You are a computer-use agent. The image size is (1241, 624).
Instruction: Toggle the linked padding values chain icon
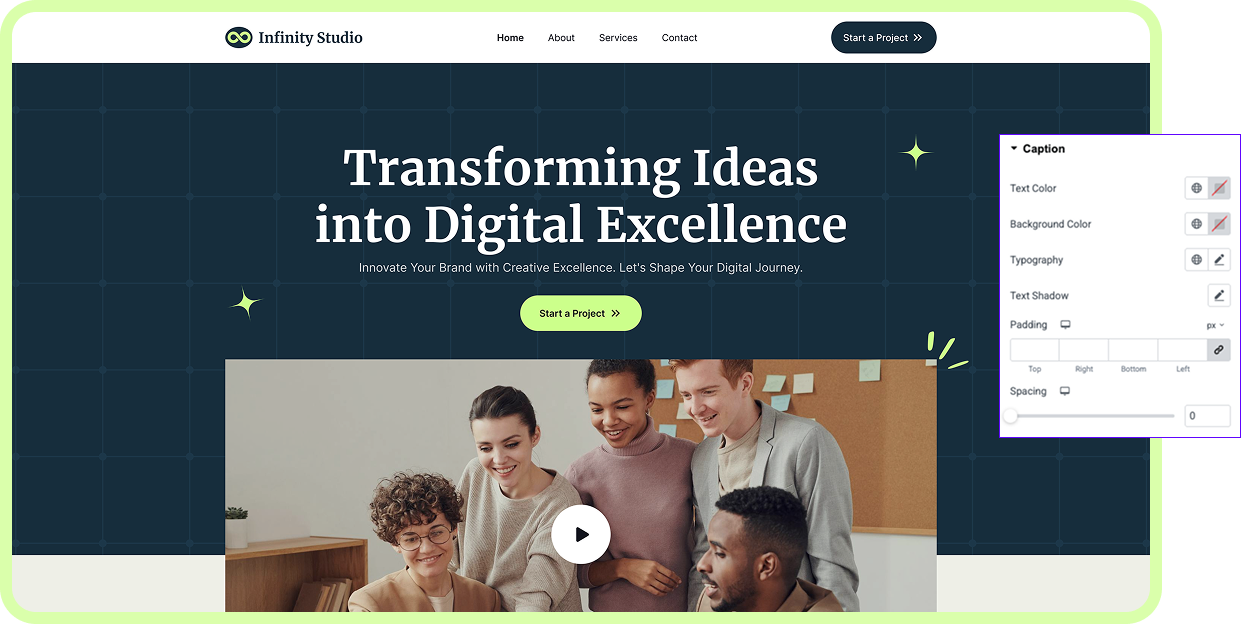coord(1218,350)
